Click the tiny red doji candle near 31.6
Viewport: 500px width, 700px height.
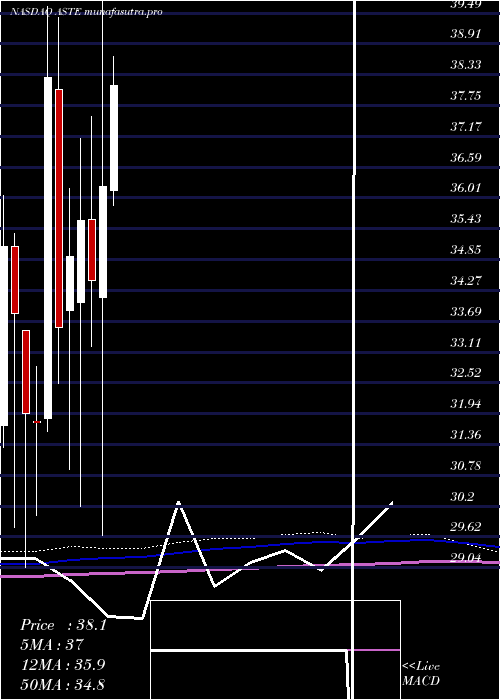click(37, 421)
